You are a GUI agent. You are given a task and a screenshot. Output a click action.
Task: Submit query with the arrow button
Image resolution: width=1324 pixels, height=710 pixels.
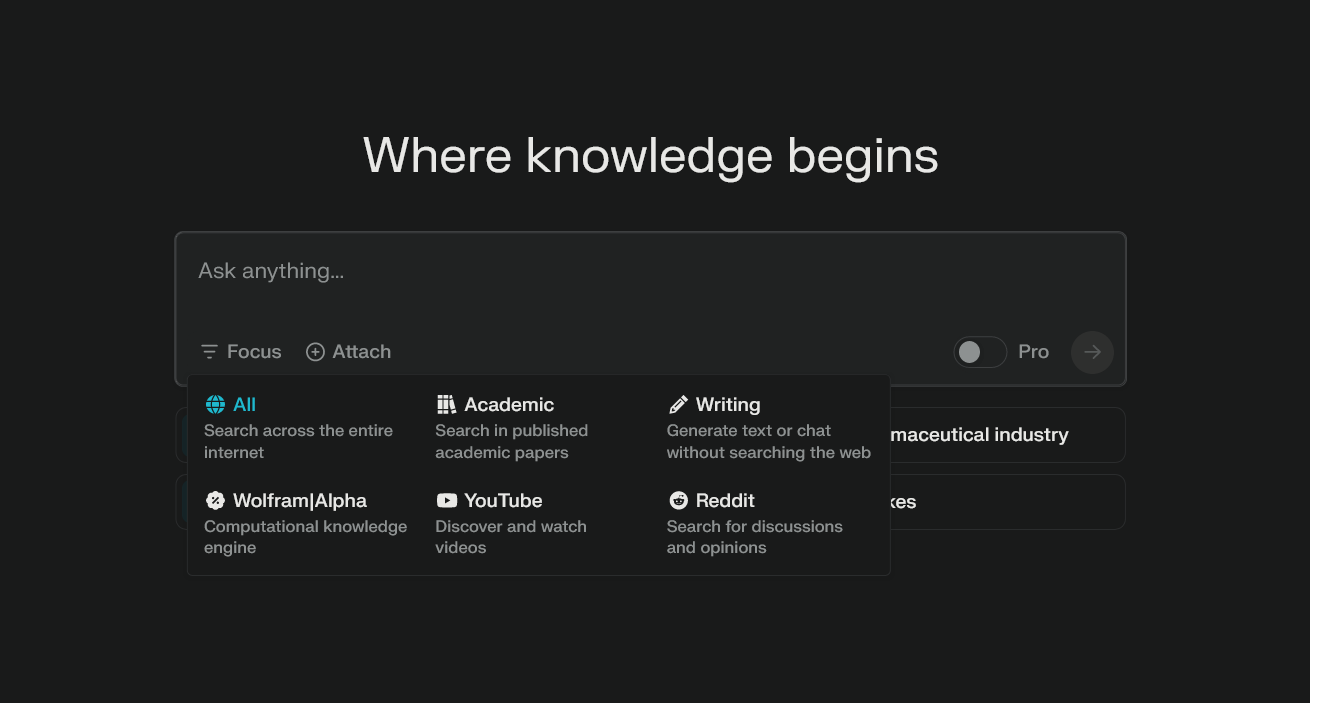(1092, 352)
